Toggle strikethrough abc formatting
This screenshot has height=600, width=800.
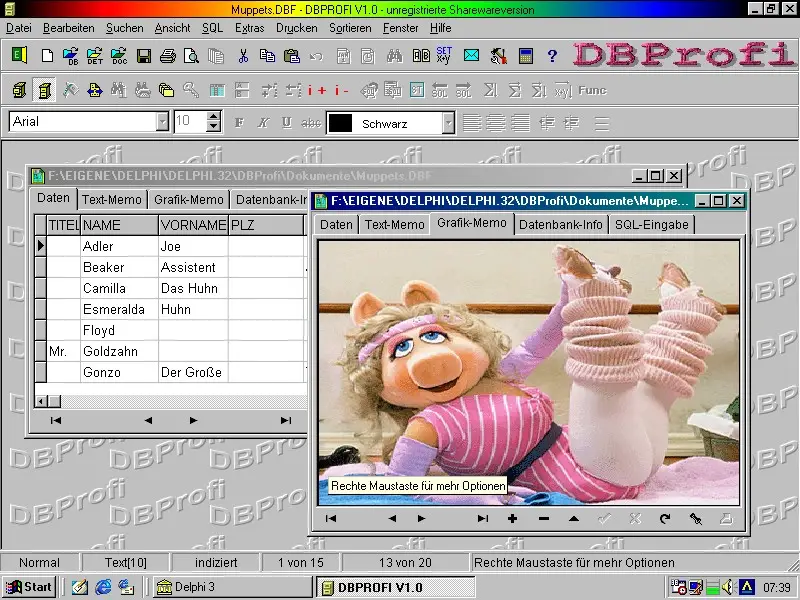311,123
